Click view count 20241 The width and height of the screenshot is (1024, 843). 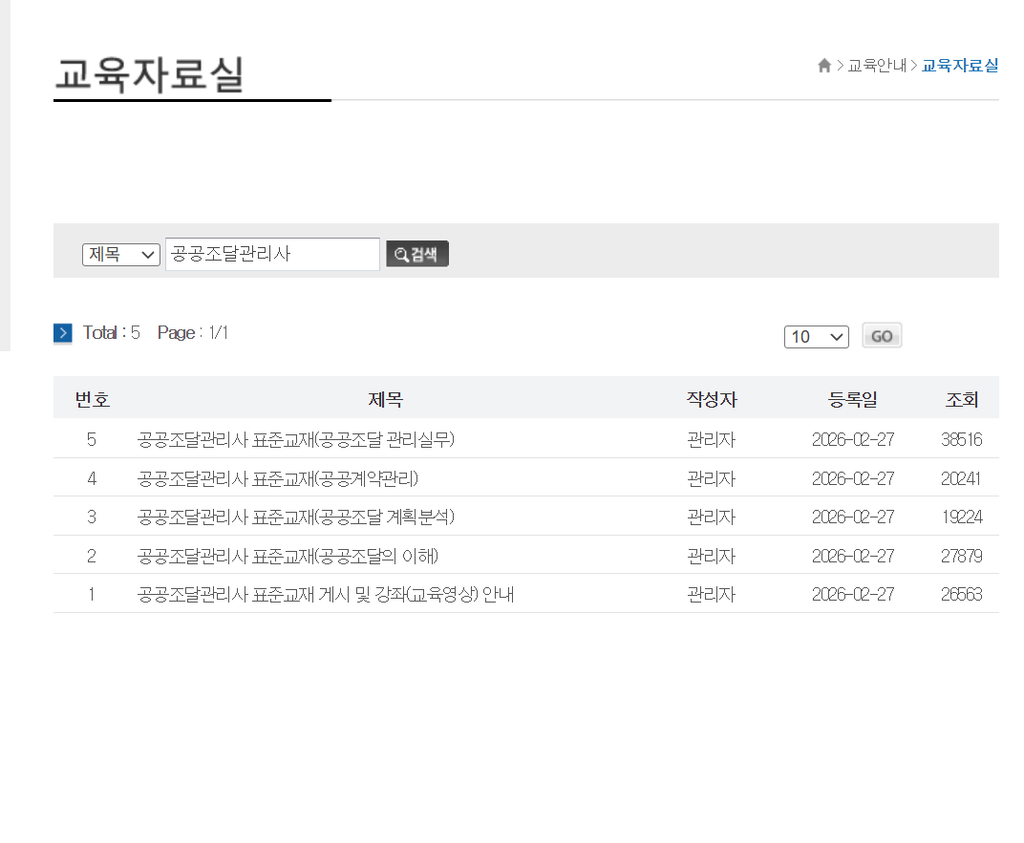click(x=961, y=479)
